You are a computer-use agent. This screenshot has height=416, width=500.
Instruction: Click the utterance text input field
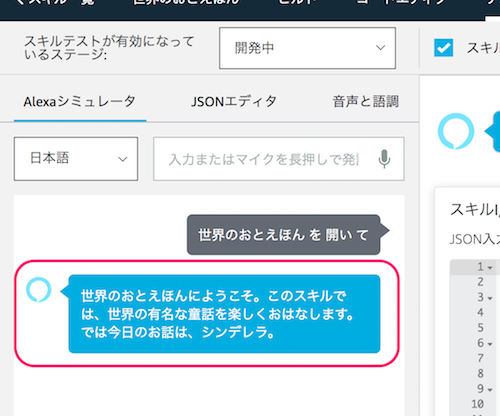pos(279,159)
